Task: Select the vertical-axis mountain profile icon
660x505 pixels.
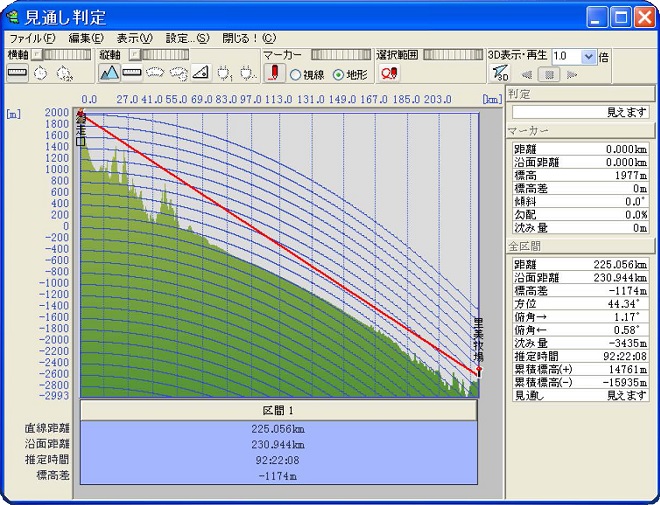Action: (x=109, y=73)
